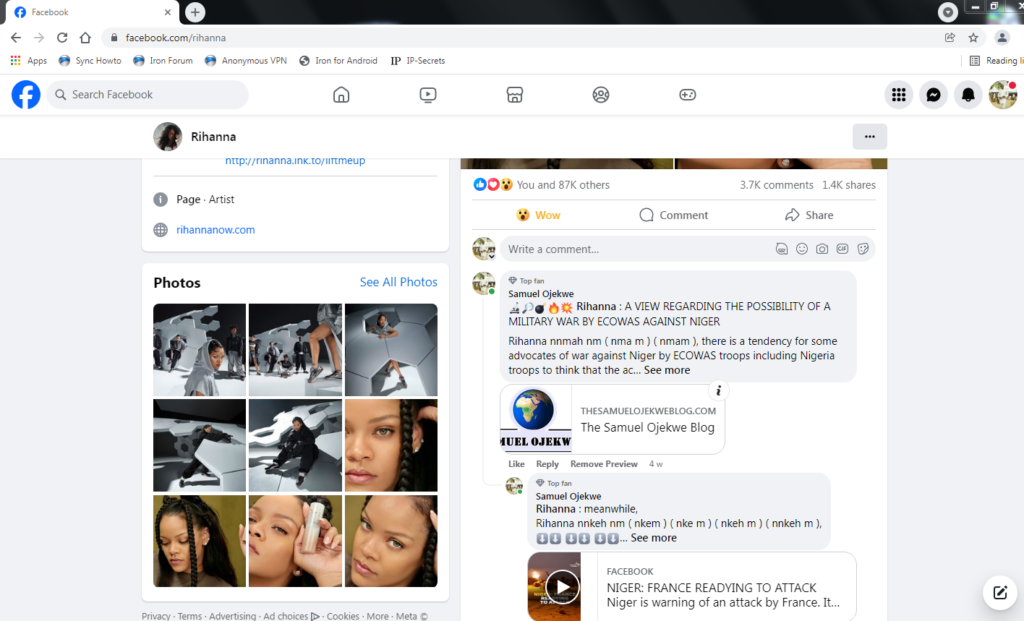Open the notifications bell
1024x621 pixels.
click(968, 95)
